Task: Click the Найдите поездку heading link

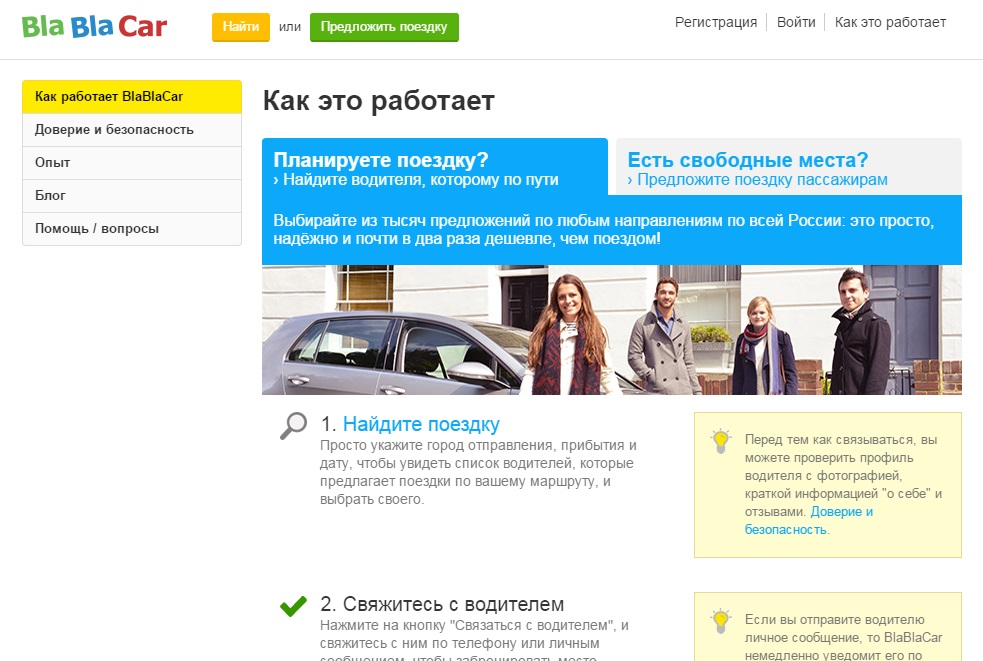Action: (421, 425)
